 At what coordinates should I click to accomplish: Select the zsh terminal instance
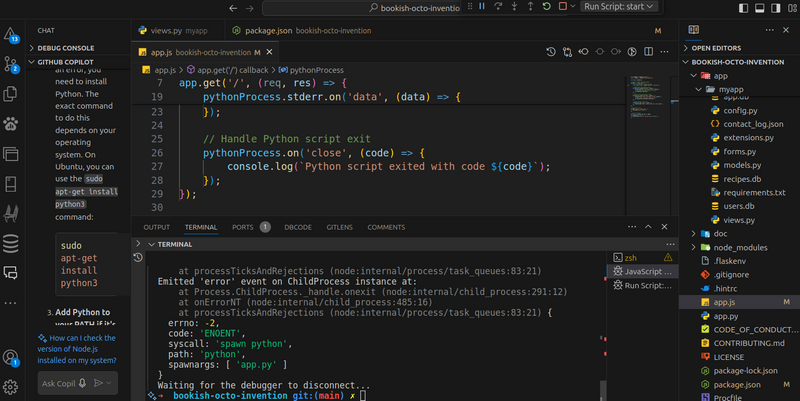coord(643,258)
